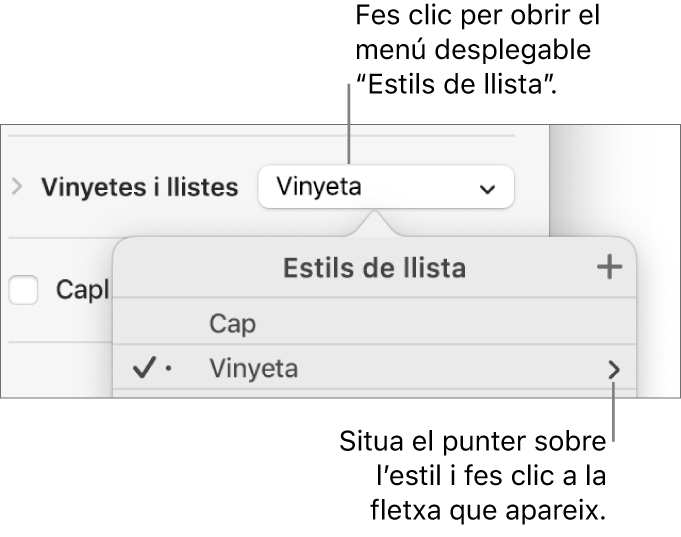Screen dimensions: 681x537
Task: Click the arrow next to Vinyeta style
Action: click(x=613, y=369)
